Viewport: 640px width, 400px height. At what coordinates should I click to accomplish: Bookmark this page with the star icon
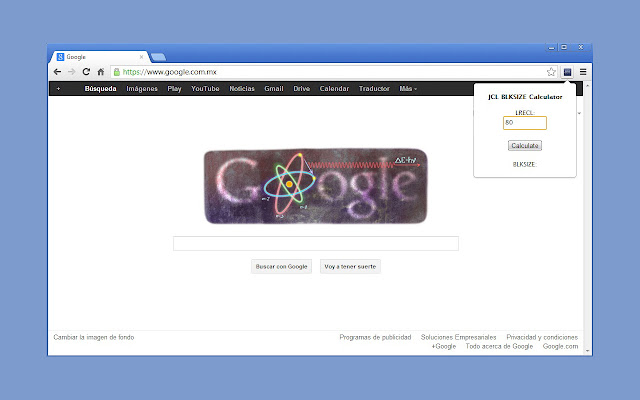point(551,72)
